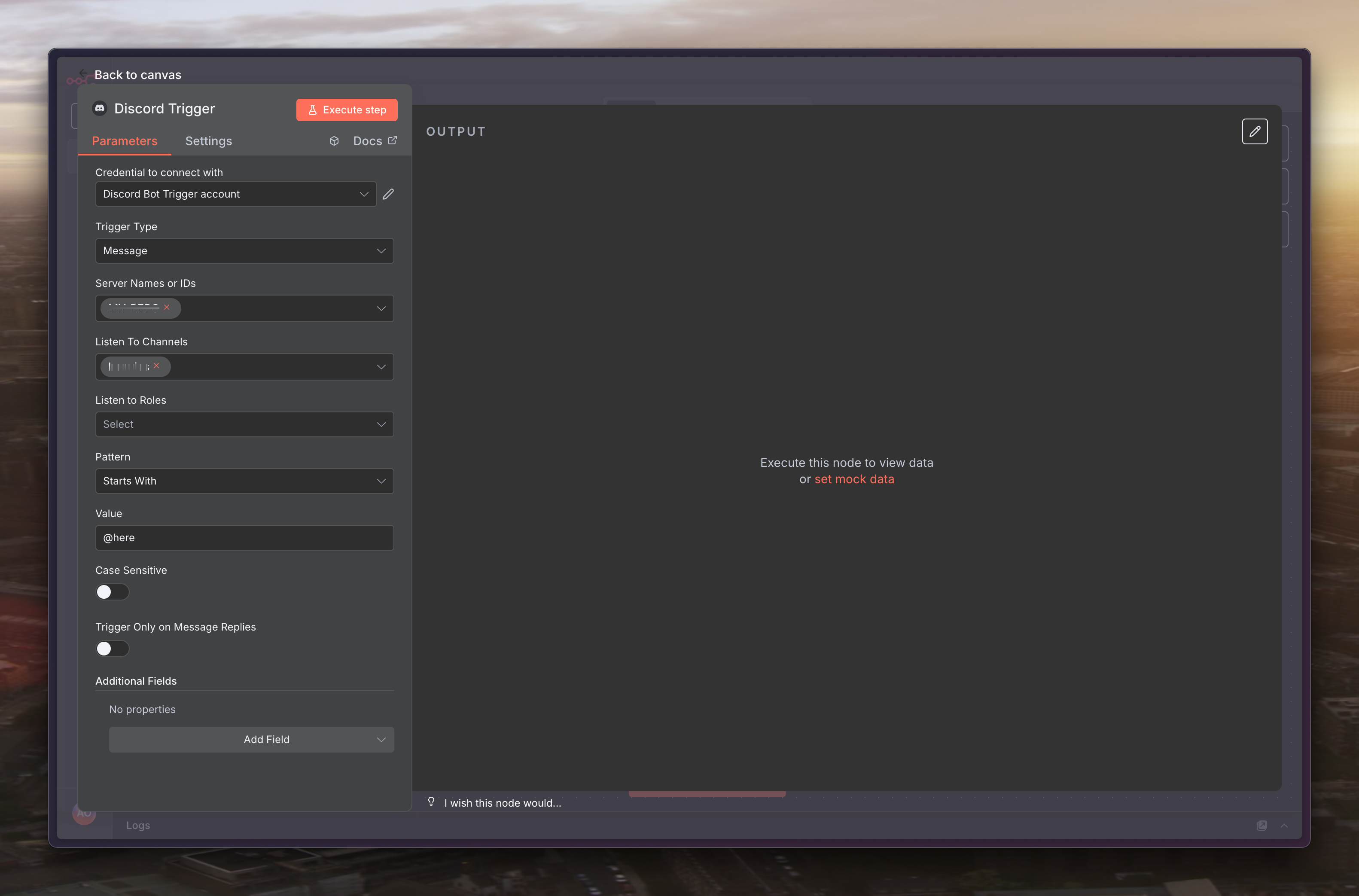Click the set mock data link
1359x896 pixels.
pyautogui.click(x=854, y=479)
